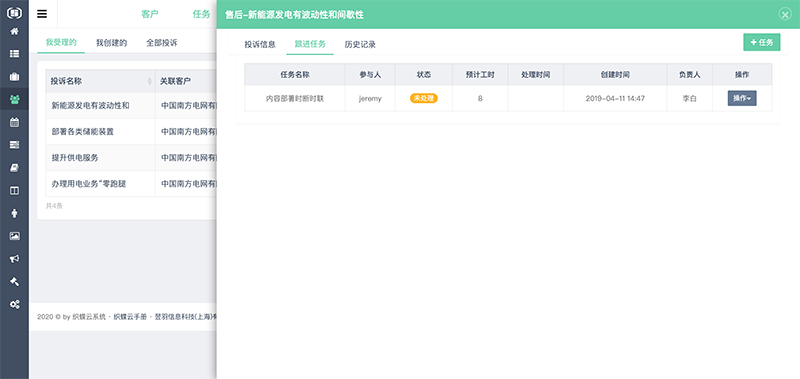
Task: Click the 任务名称 column header
Action: click(x=295, y=74)
